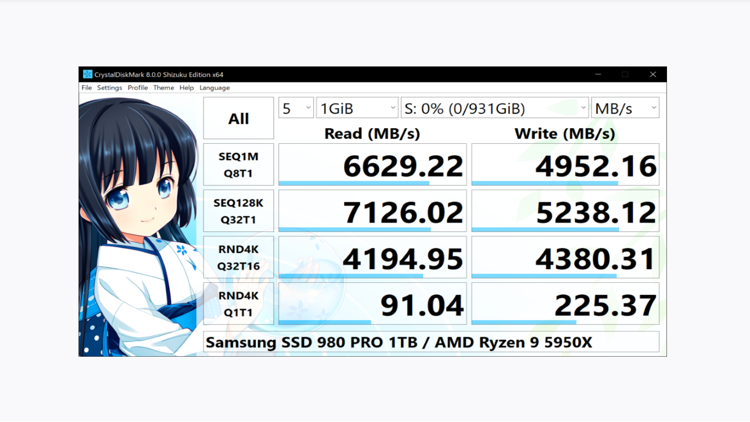The width and height of the screenshot is (750, 422).
Task: Click the Samsung SSD 980 PRO comment field
Action: tap(431, 342)
